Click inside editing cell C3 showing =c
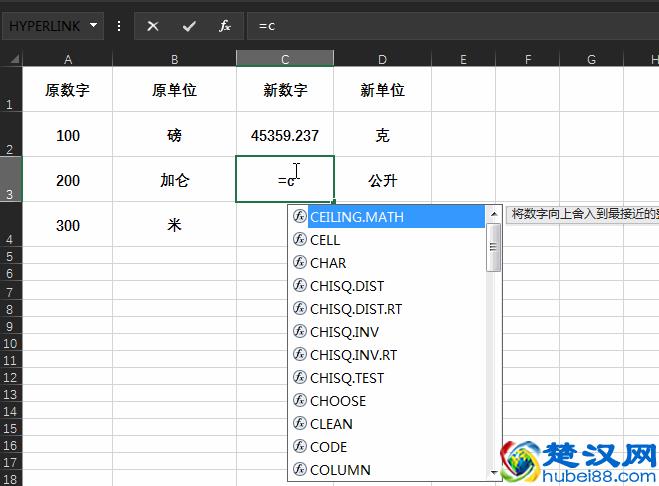This screenshot has width=659, height=486. pos(285,179)
